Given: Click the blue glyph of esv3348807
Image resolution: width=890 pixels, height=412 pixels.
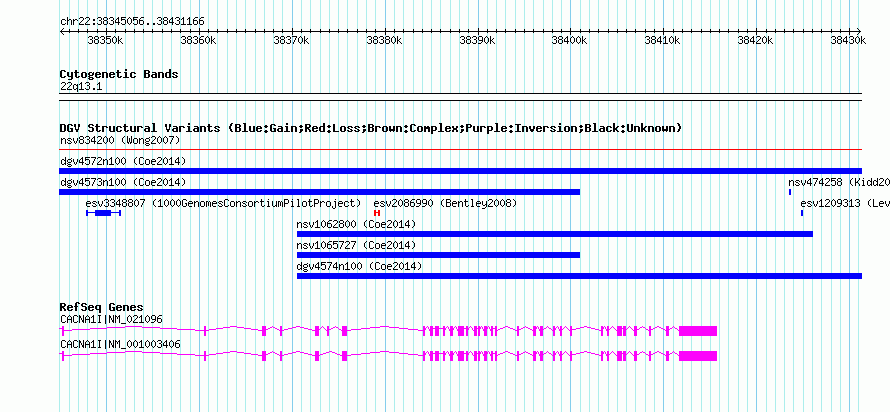Looking at the screenshot, I should click(103, 213).
